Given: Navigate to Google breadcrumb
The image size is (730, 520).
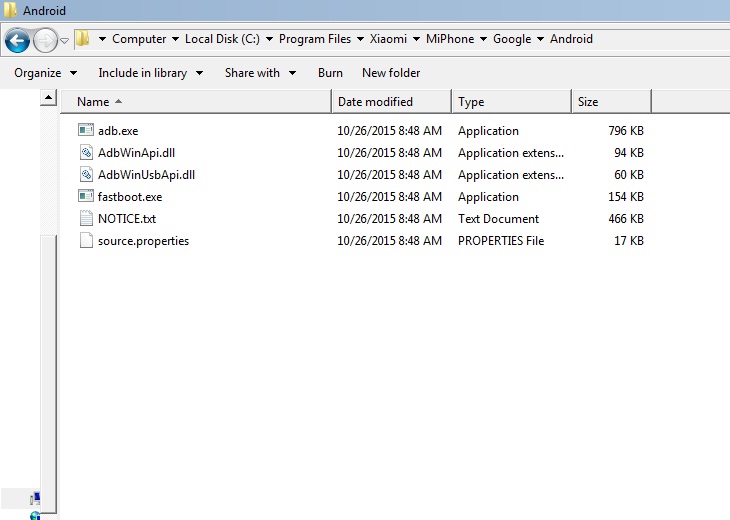Looking at the screenshot, I should coord(512,39).
